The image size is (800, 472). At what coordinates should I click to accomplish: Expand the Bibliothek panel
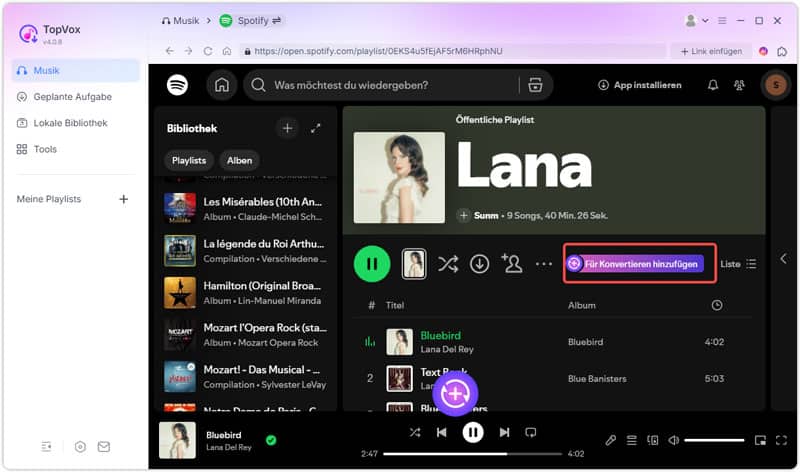315,128
